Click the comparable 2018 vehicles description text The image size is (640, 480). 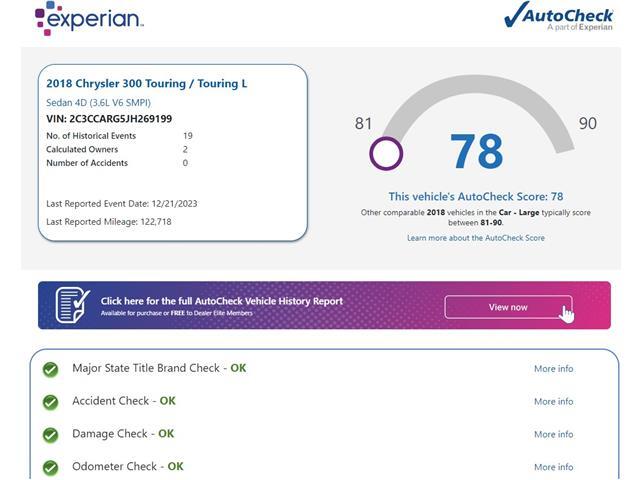(476, 218)
